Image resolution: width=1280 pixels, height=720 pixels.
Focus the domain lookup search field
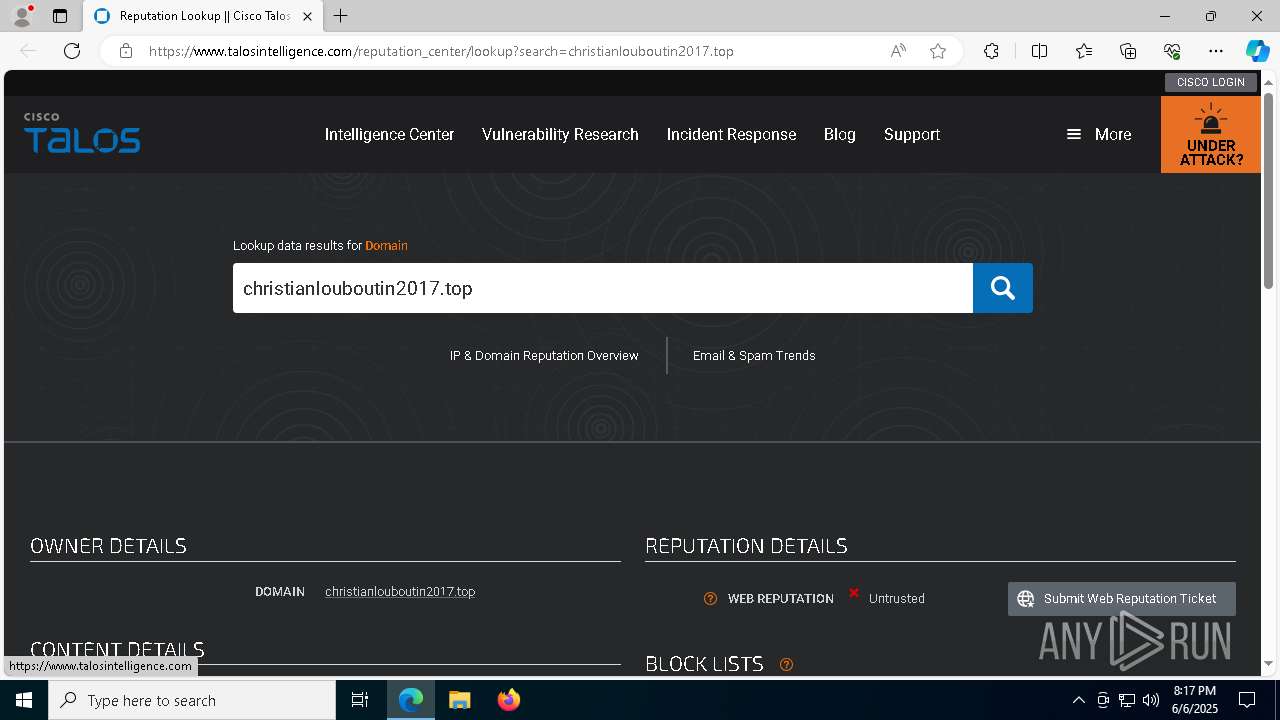click(603, 288)
